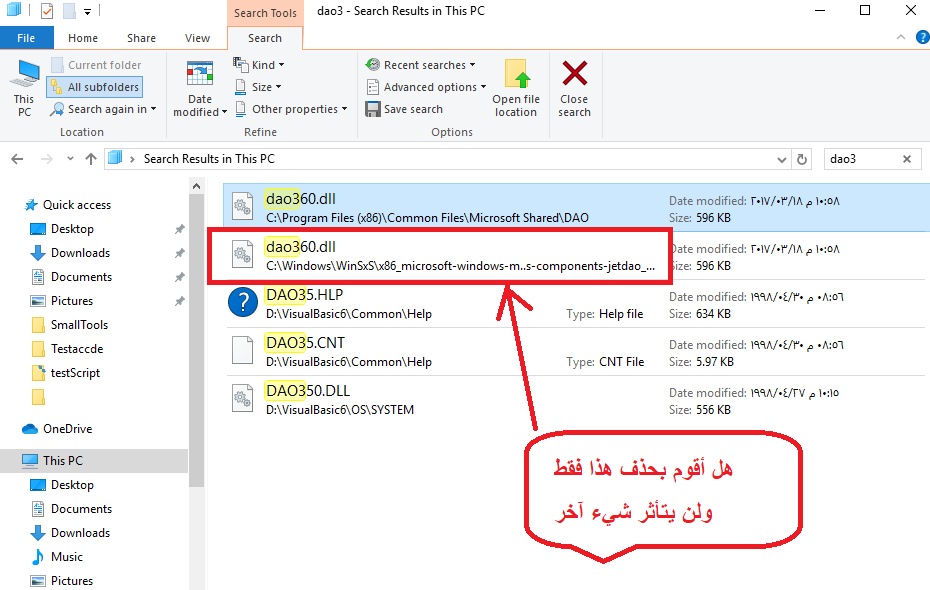Switch to the Home ribbon tab

[82, 38]
